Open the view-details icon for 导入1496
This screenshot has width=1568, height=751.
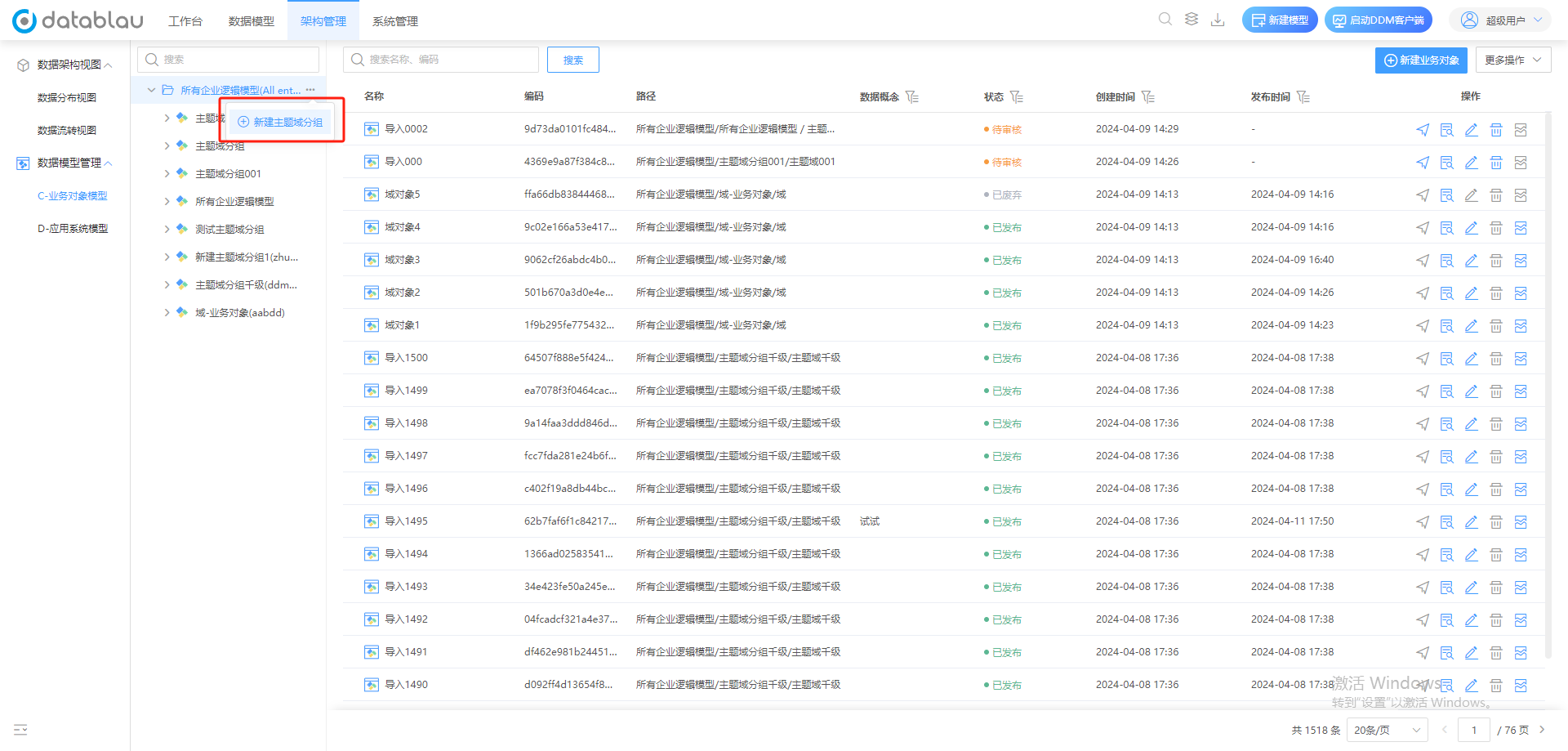(x=1447, y=489)
